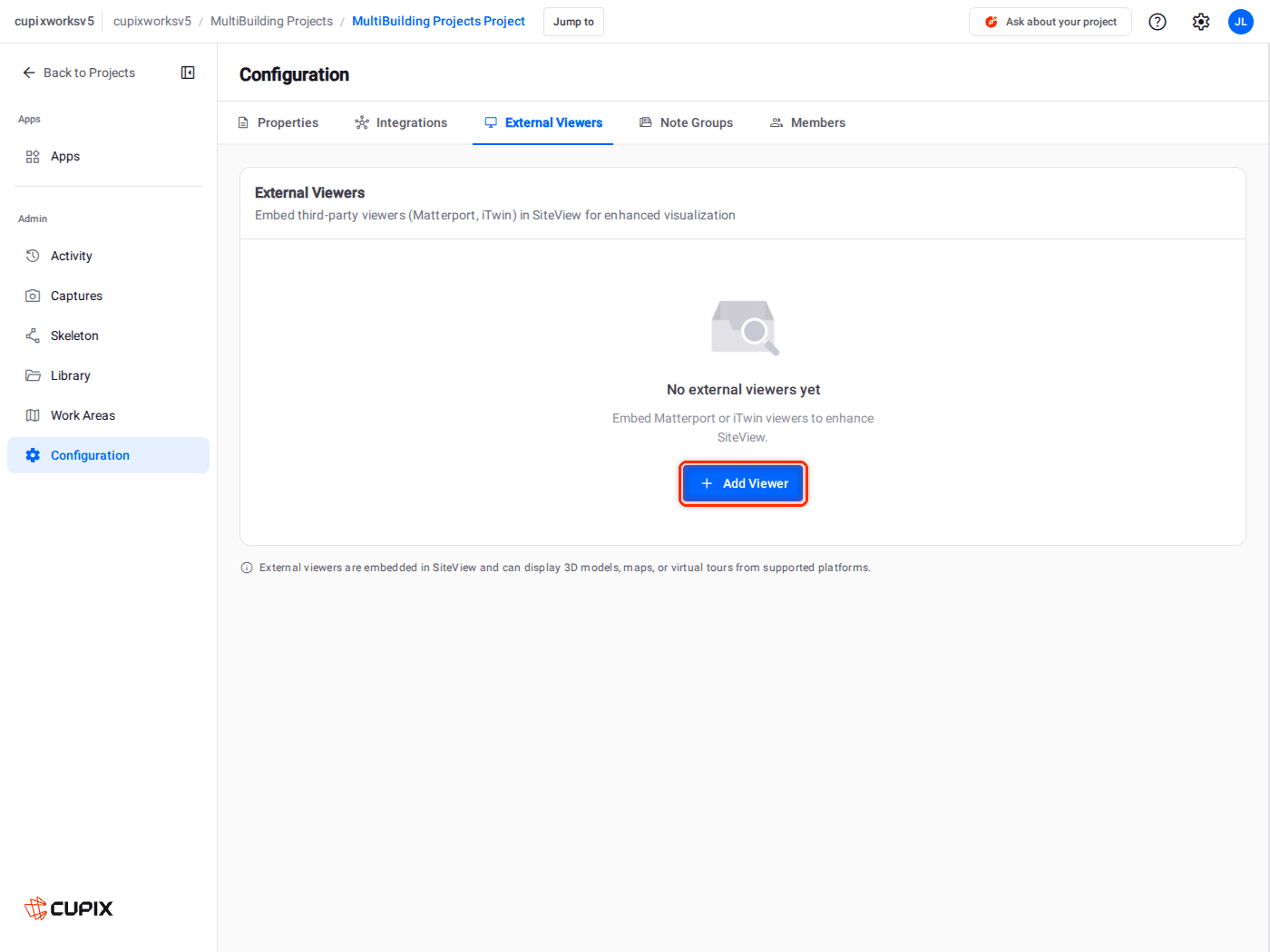Click the MultiBuilding Projects Project breadcrumb
This screenshot has height=952, width=1270.
pos(438,21)
